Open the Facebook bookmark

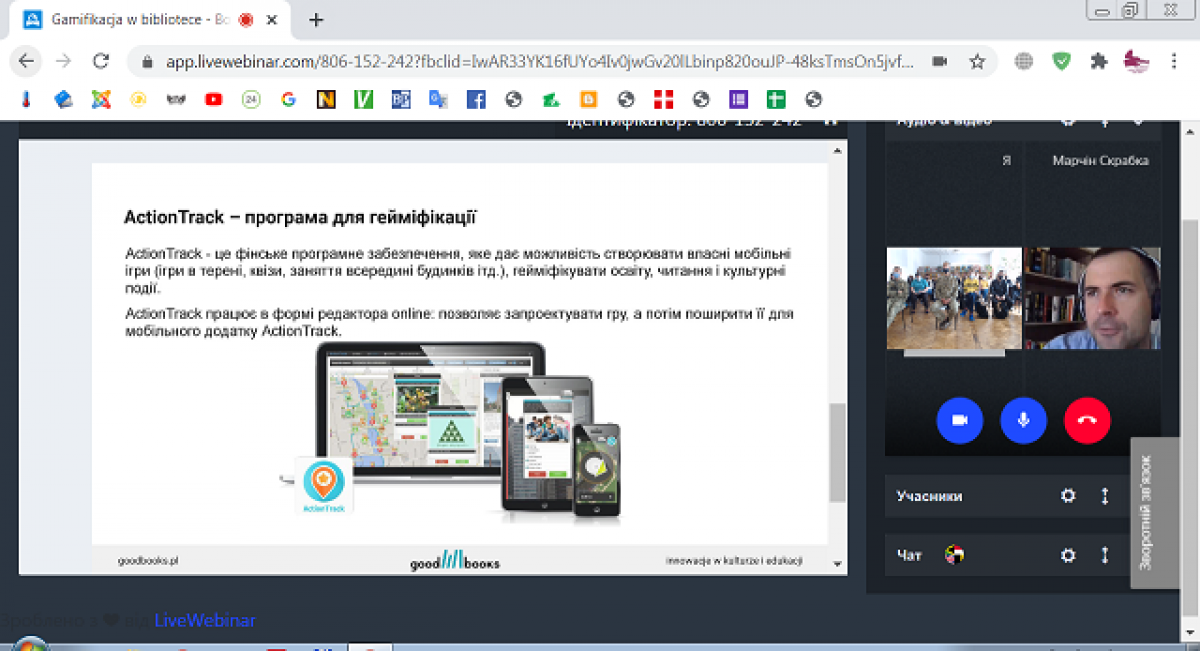coord(476,99)
